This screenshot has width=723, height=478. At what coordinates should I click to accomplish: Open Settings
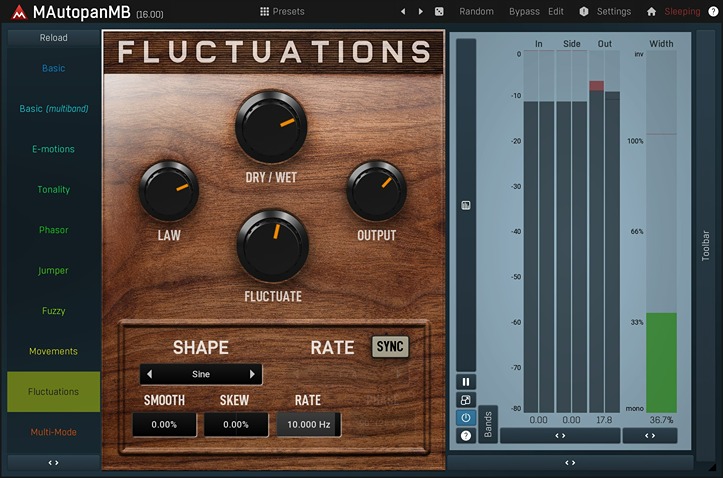tap(614, 12)
